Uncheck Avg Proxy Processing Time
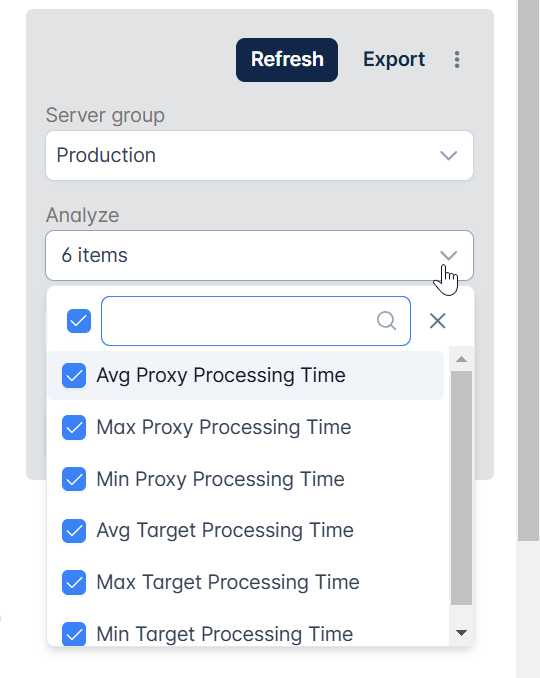 74,375
